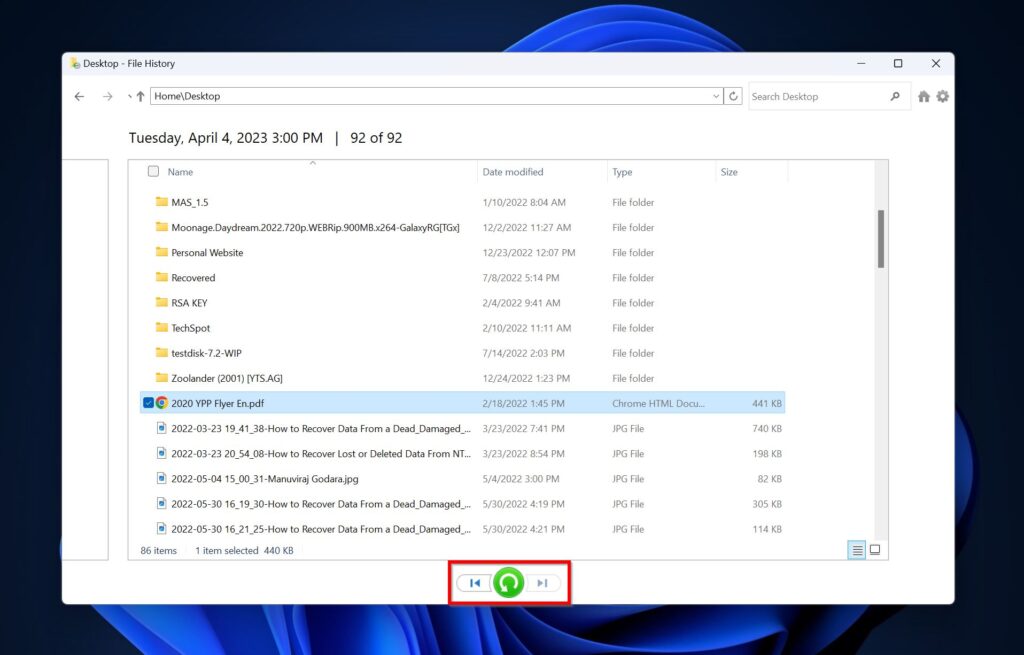The image size is (1024, 655).
Task: Switch to details view layout
Action: coord(857,550)
